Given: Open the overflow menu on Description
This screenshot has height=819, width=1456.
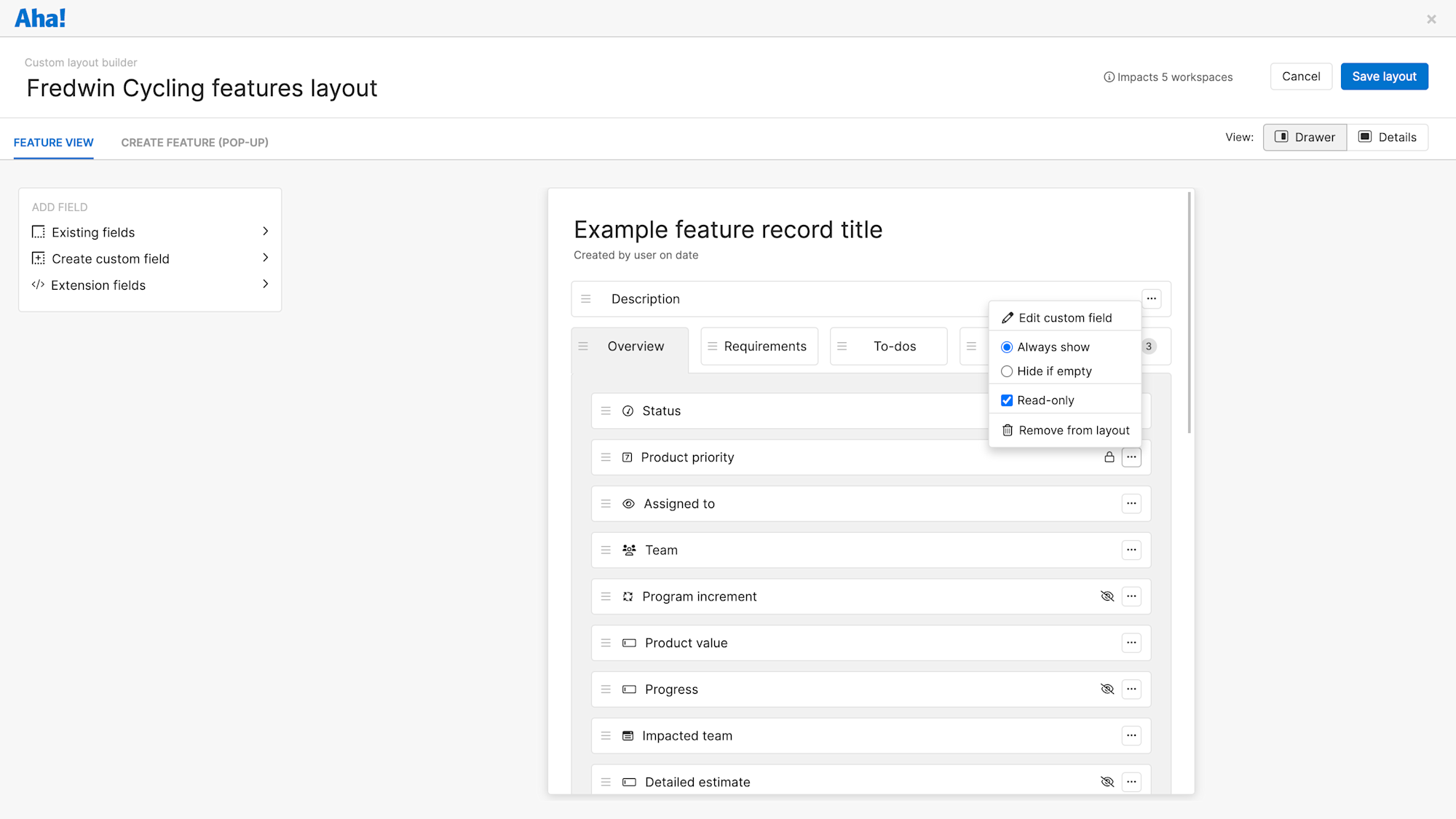Looking at the screenshot, I should click(1151, 298).
